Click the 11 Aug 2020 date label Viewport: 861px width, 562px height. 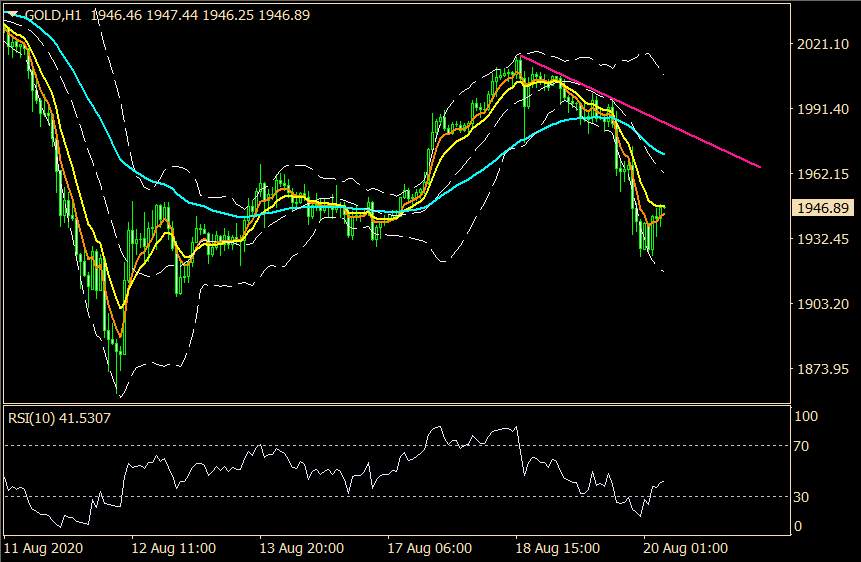(x=44, y=548)
